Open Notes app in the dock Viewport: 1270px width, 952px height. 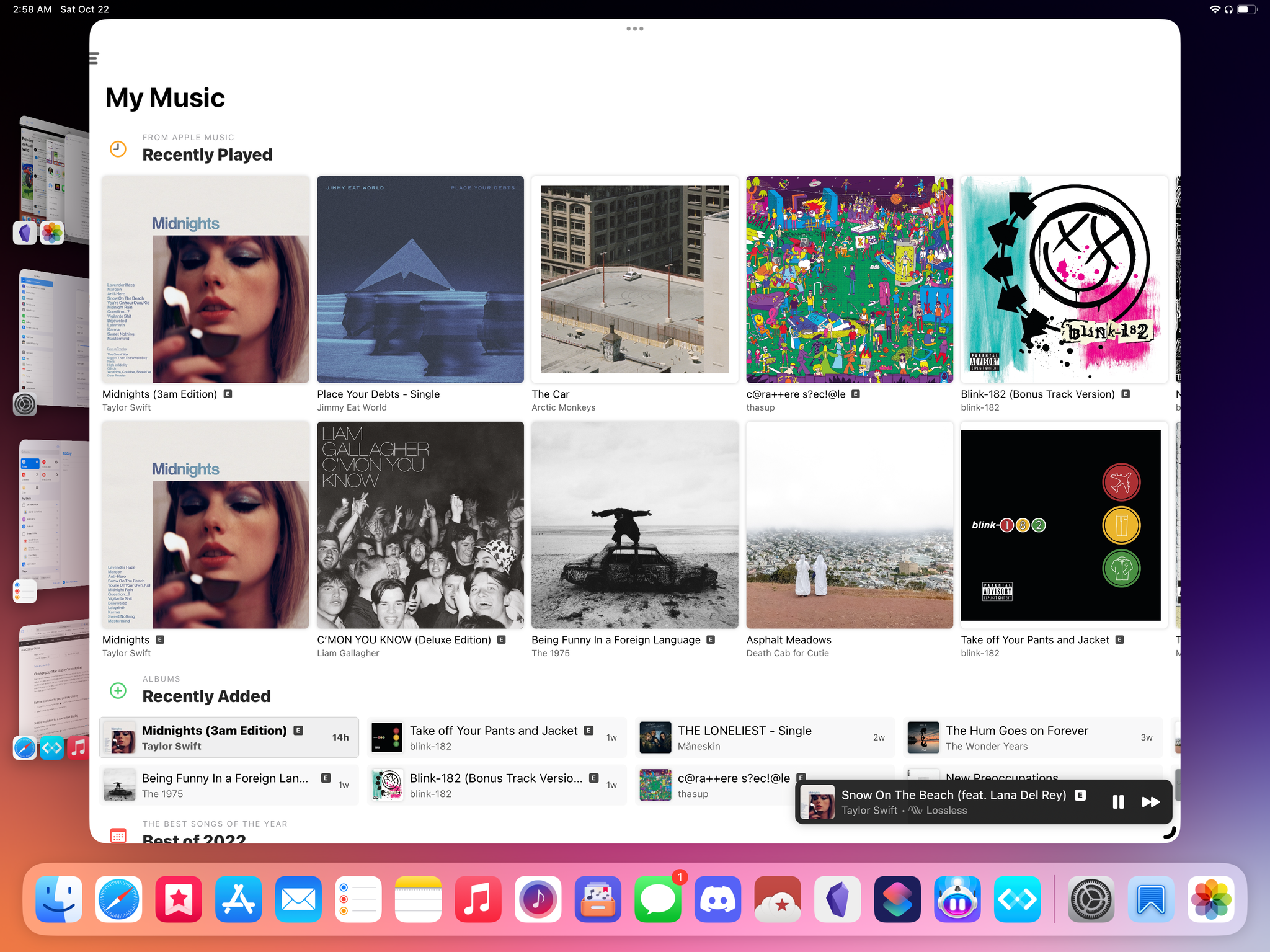419,899
